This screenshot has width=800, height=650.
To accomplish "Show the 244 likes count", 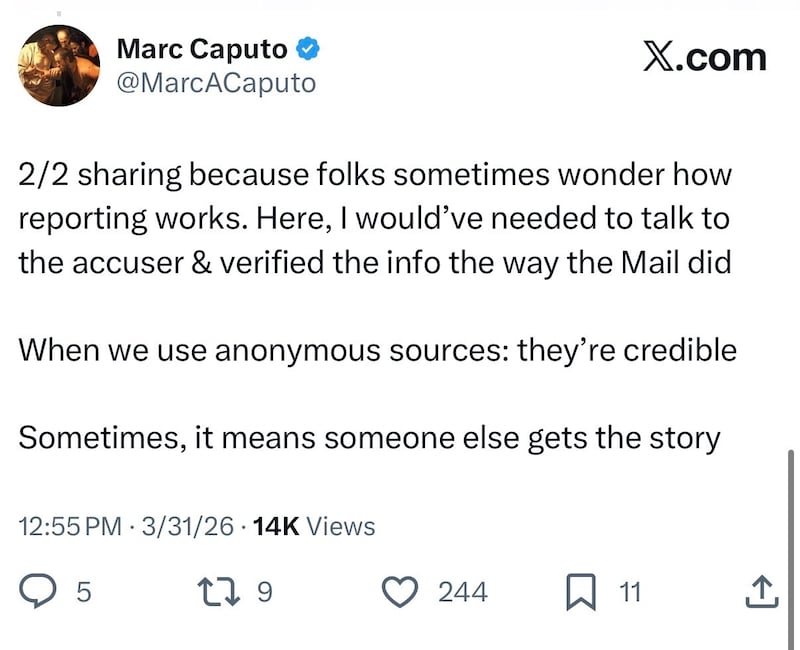I will [x=463, y=593].
